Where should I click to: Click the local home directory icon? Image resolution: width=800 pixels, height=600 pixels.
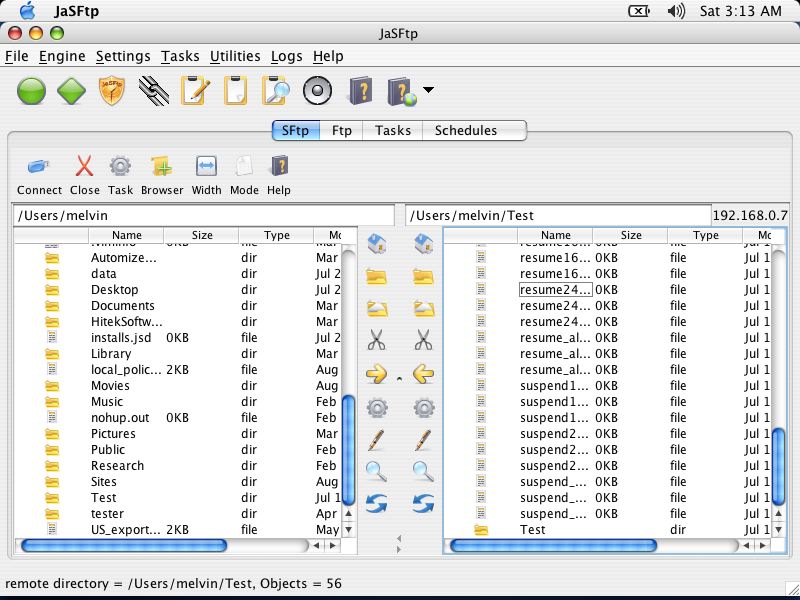point(377,244)
